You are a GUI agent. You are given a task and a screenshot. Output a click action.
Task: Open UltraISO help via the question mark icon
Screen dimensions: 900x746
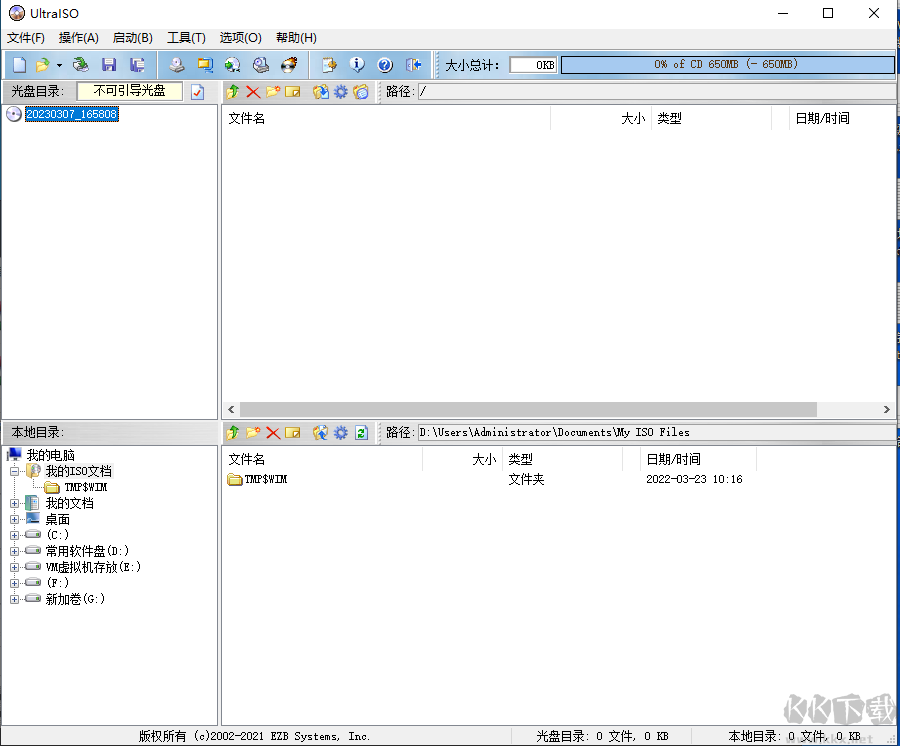(x=385, y=65)
